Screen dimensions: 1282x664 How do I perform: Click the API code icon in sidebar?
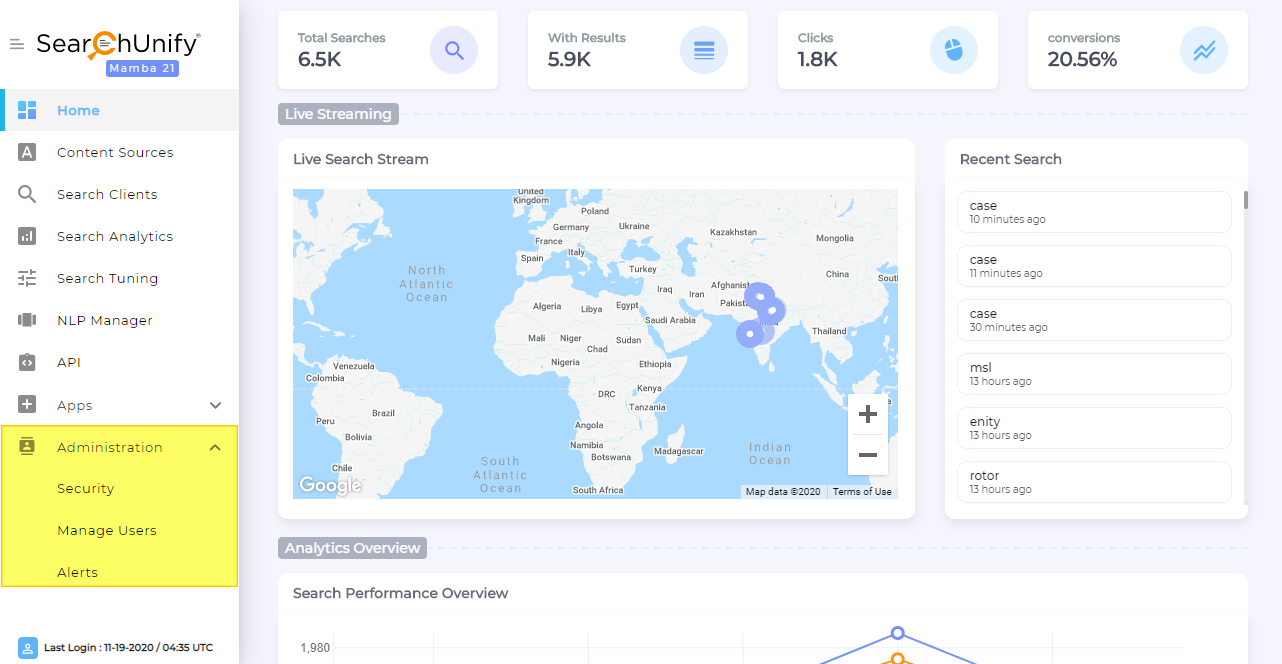tap(27, 362)
